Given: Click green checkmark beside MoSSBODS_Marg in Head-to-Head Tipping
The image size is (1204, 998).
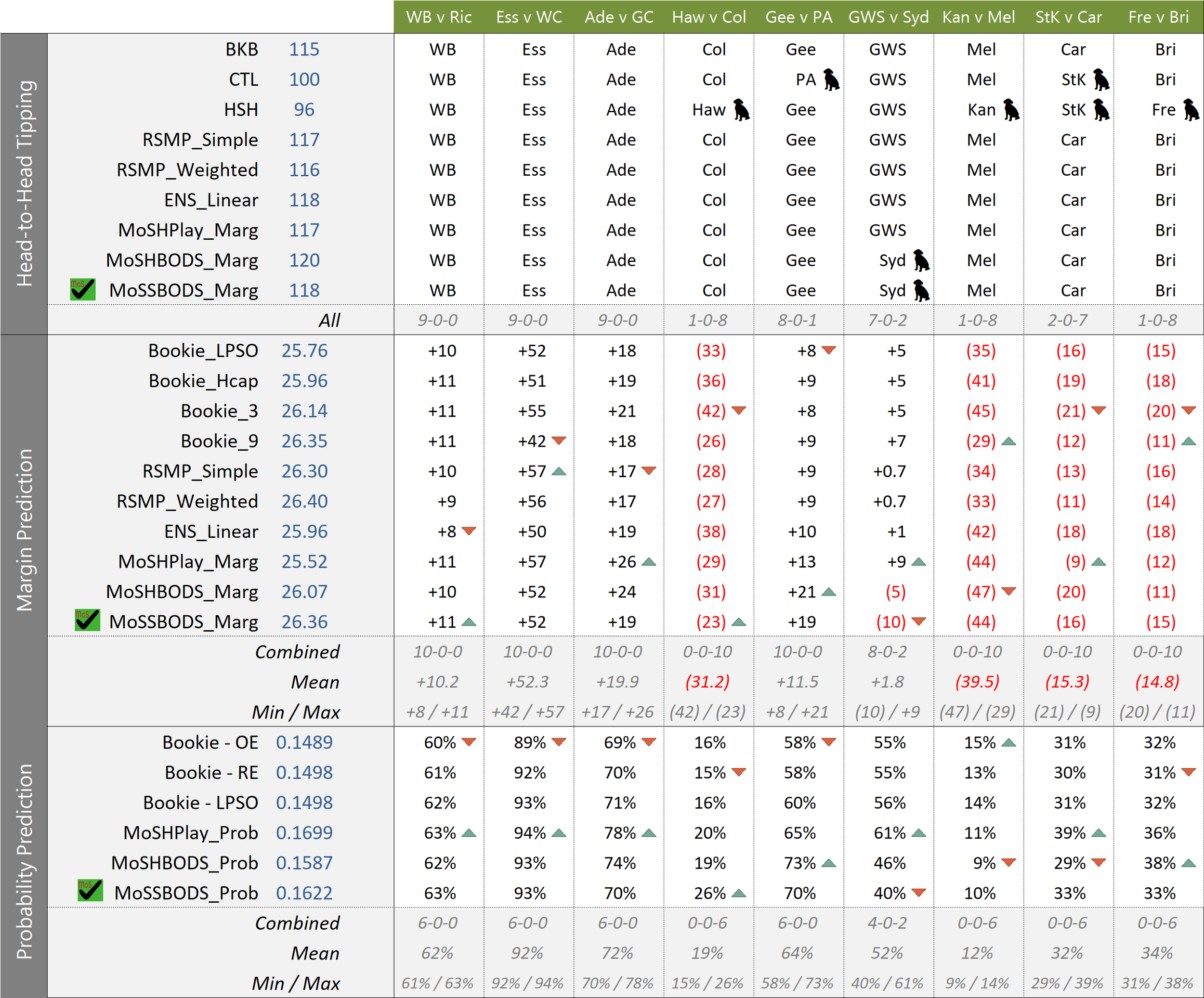Looking at the screenshot, I should 82,289.
